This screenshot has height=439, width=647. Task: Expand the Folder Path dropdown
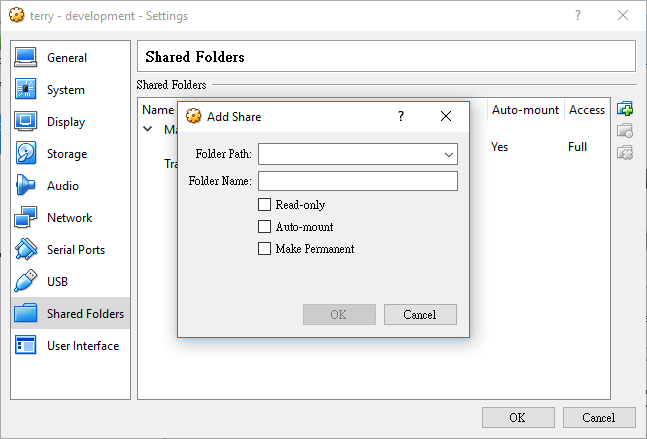tap(449, 154)
